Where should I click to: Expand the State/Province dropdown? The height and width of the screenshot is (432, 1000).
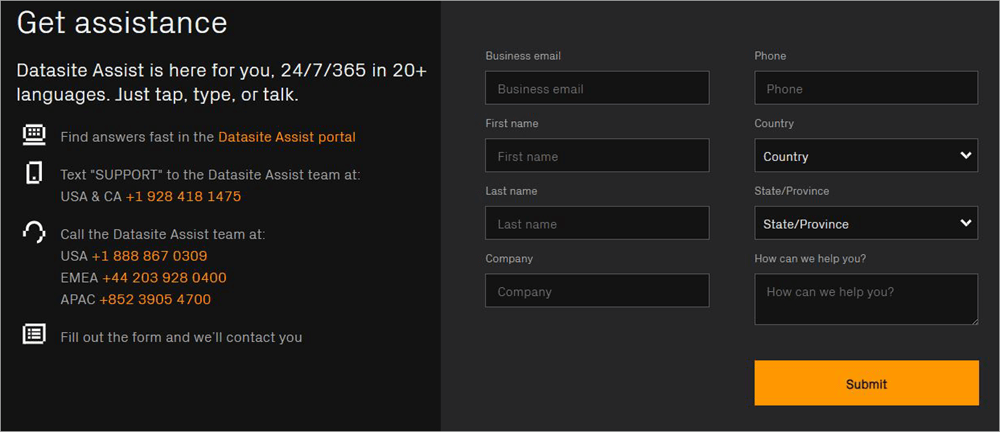[x=865, y=224]
